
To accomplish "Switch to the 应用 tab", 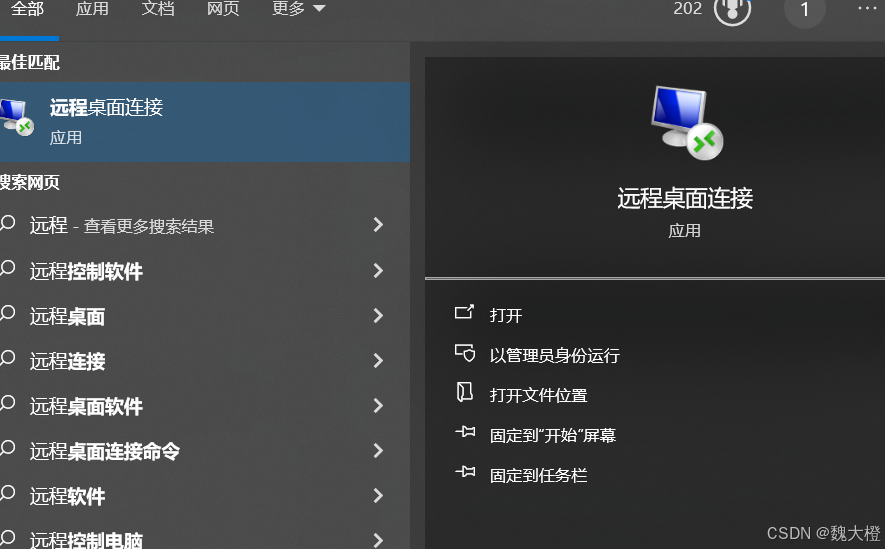I will 92,8.
